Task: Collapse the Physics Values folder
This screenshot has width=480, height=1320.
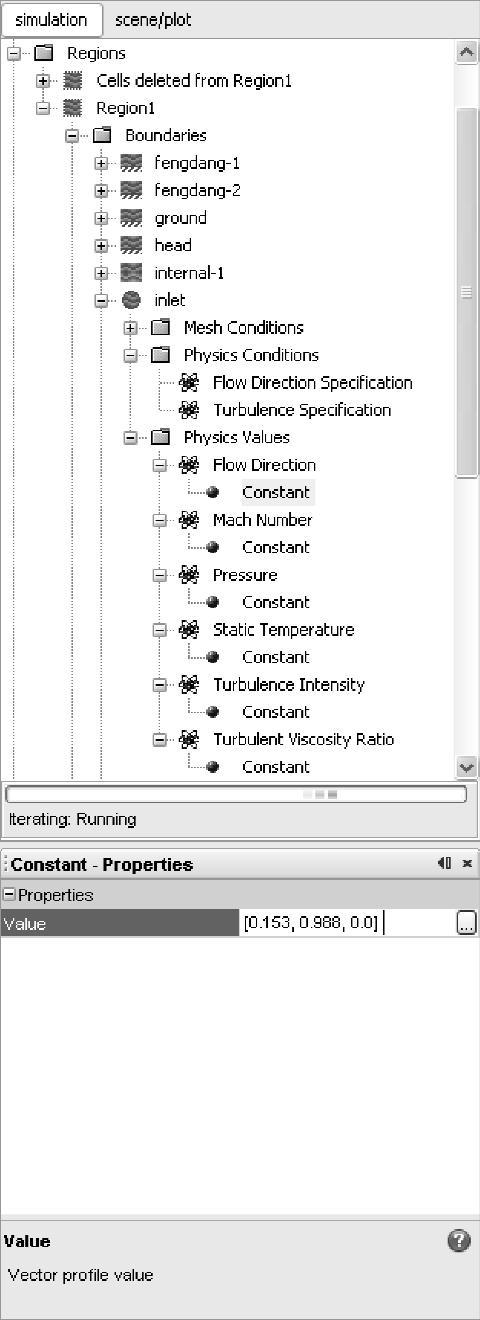Action: [x=131, y=437]
